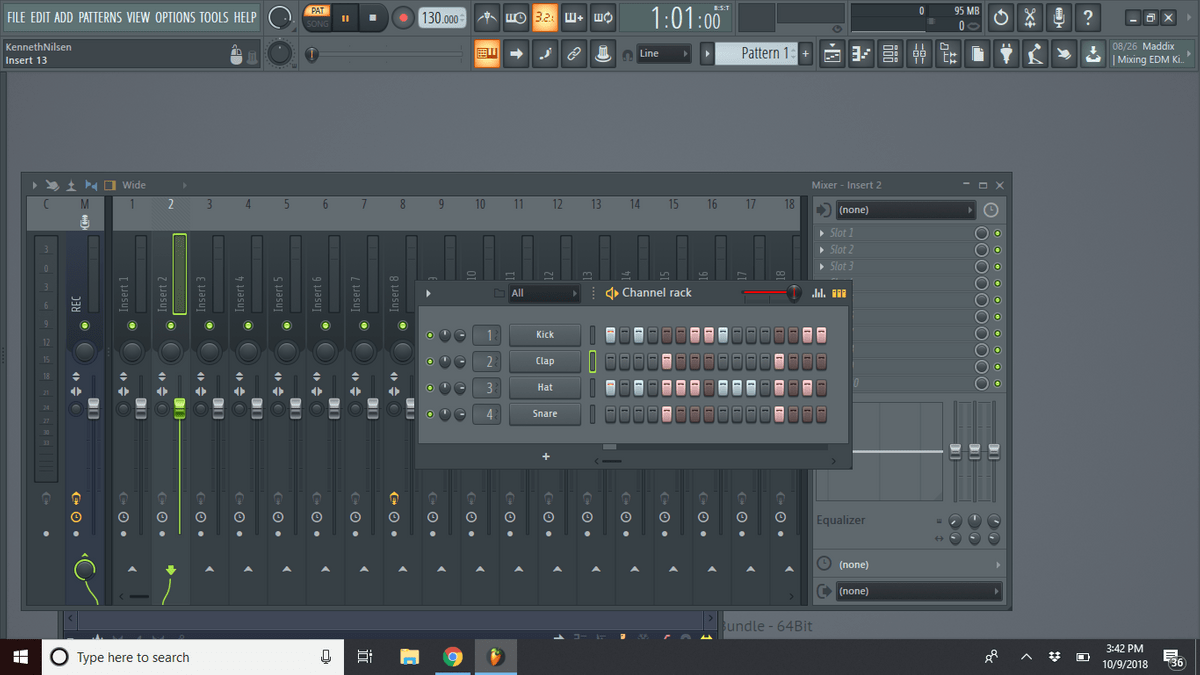
Task: Open the Playlist window
Action: click(832, 54)
